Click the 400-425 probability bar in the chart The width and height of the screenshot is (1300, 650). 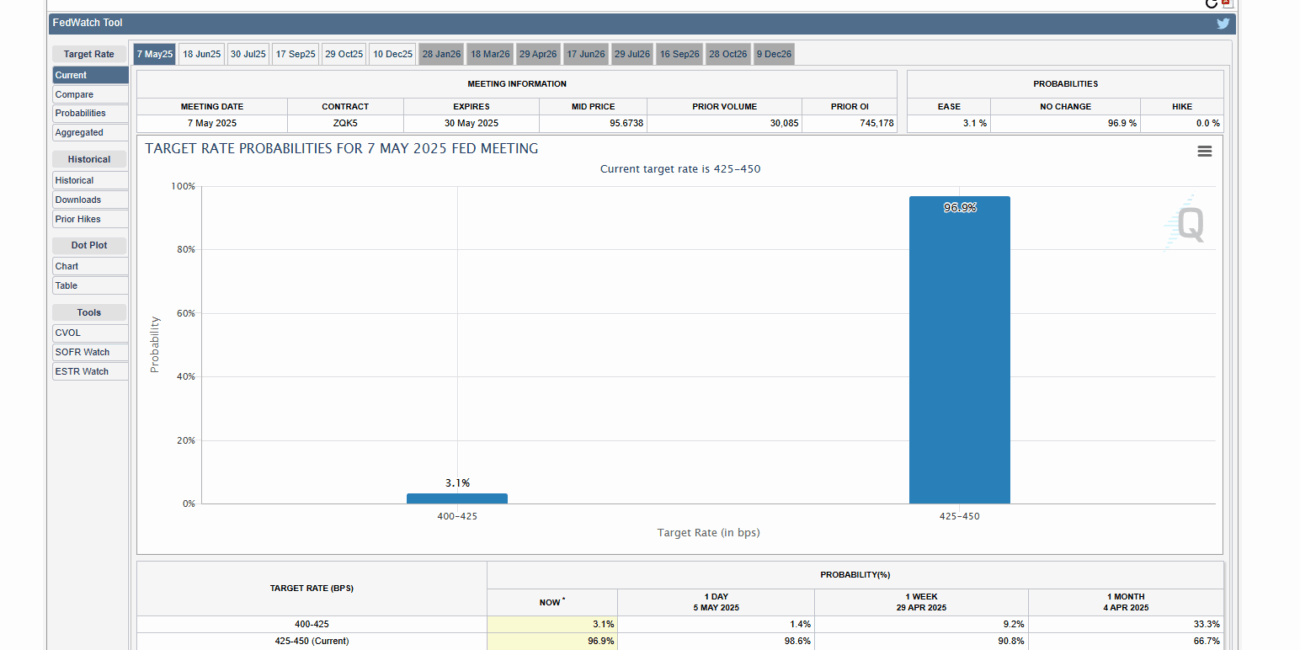point(457,498)
